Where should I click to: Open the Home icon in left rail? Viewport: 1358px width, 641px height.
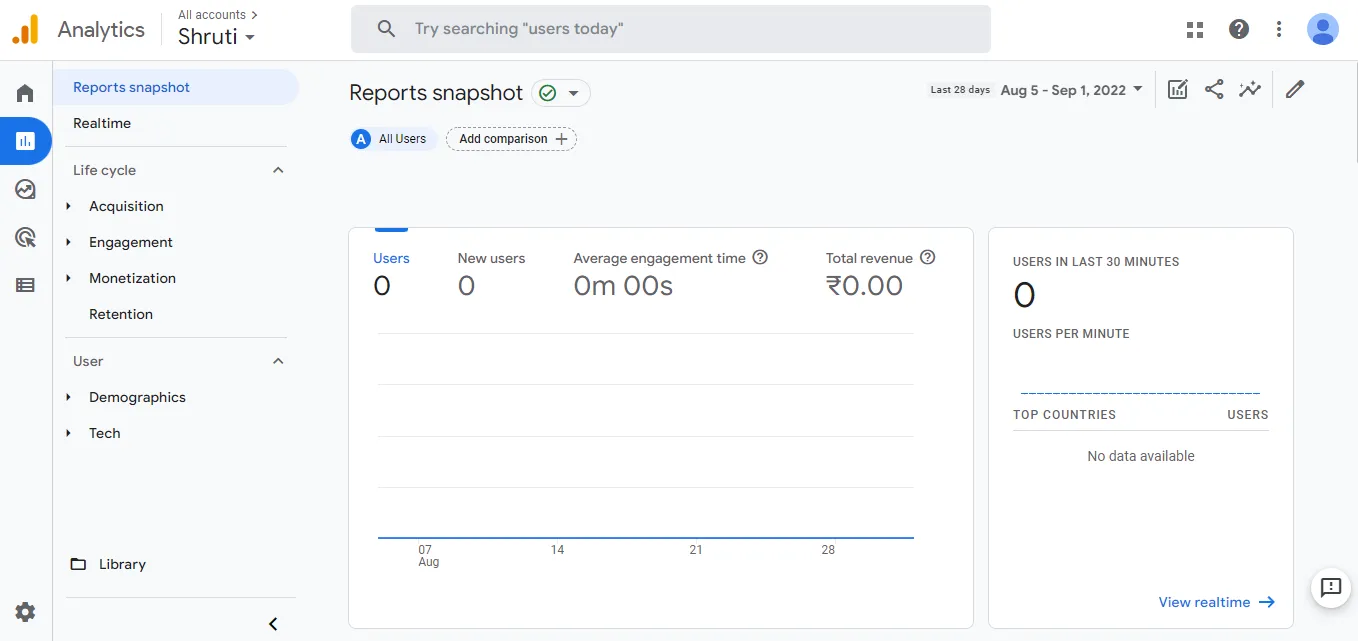click(x=25, y=93)
